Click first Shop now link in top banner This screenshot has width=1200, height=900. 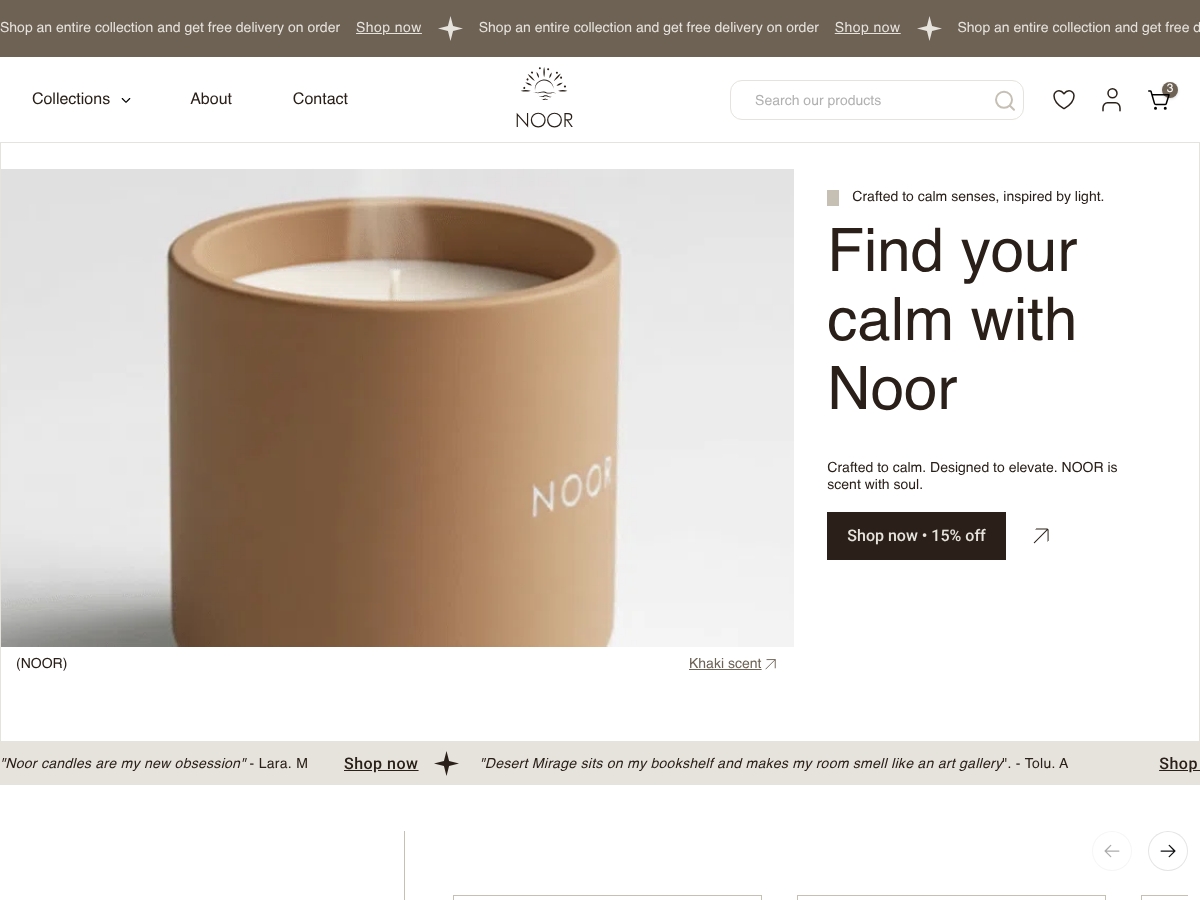pos(389,28)
